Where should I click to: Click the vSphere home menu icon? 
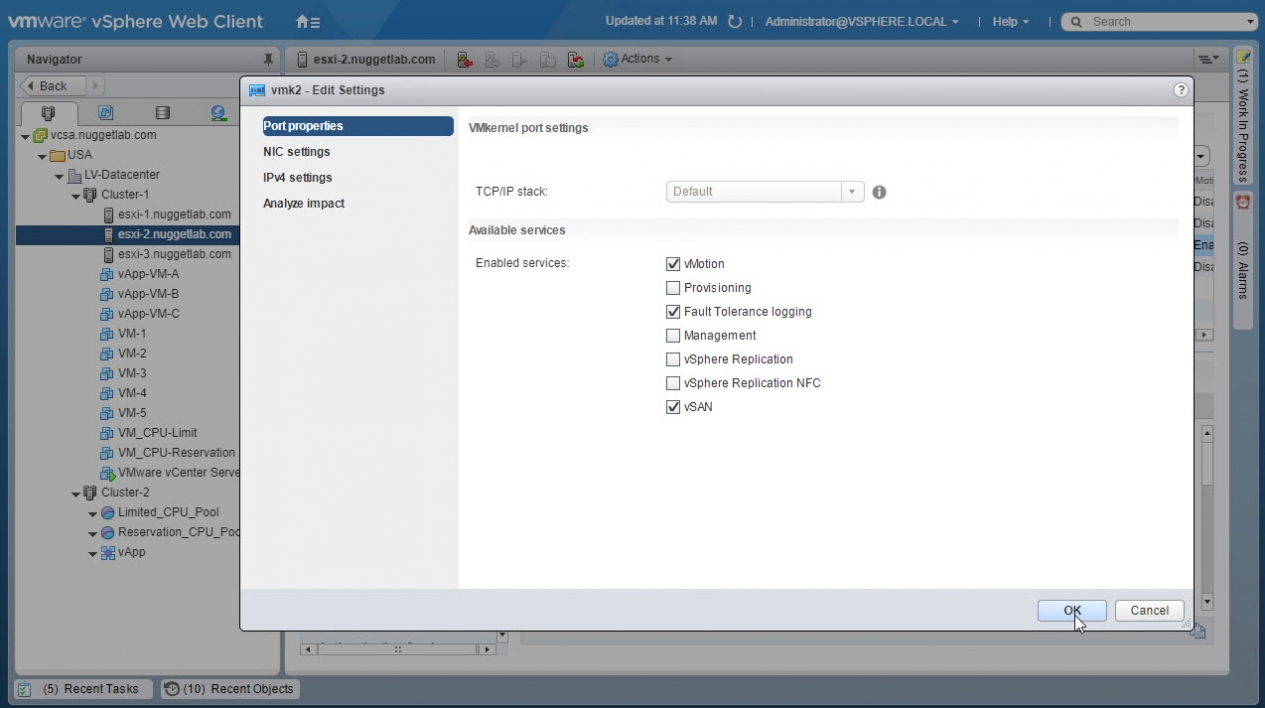308,21
